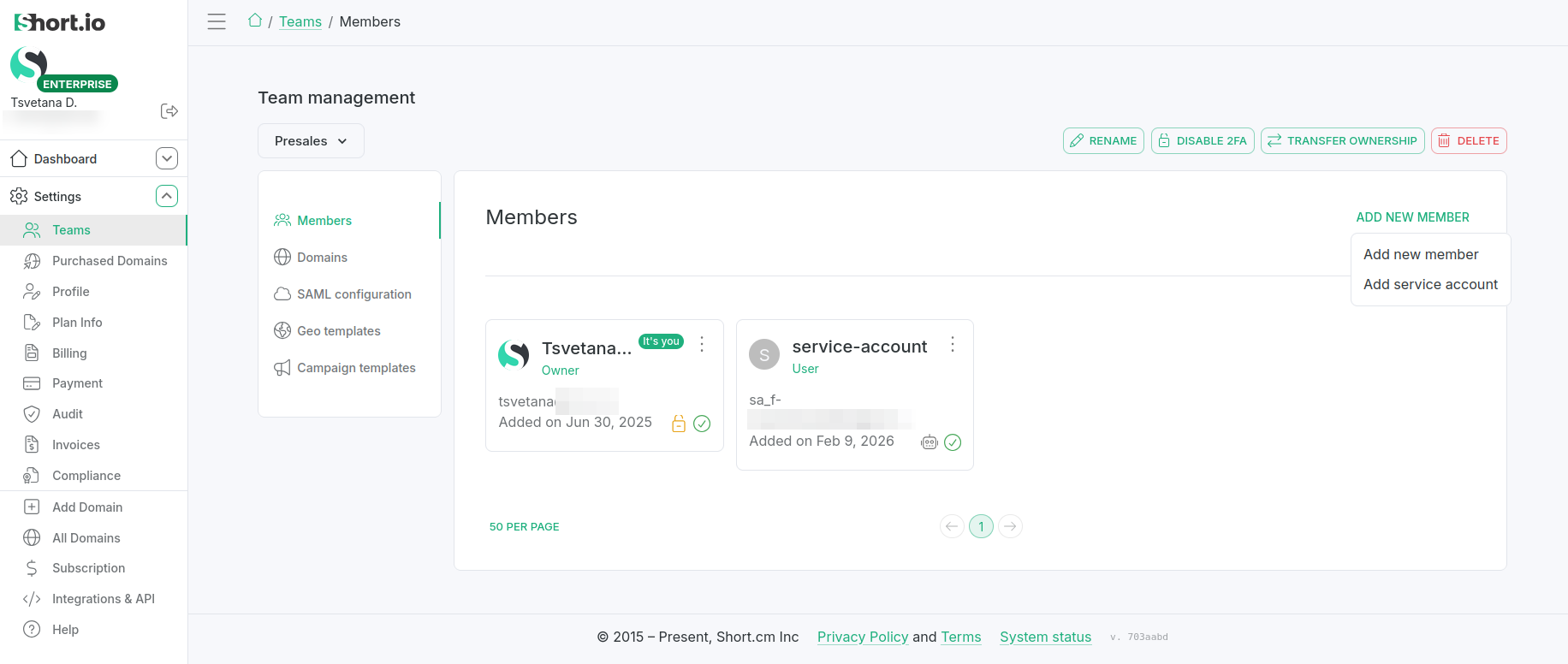Image resolution: width=1568 pixels, height=664 pixels.
Task: Open three-dot menu on service-account card
Action: [952, 345]
